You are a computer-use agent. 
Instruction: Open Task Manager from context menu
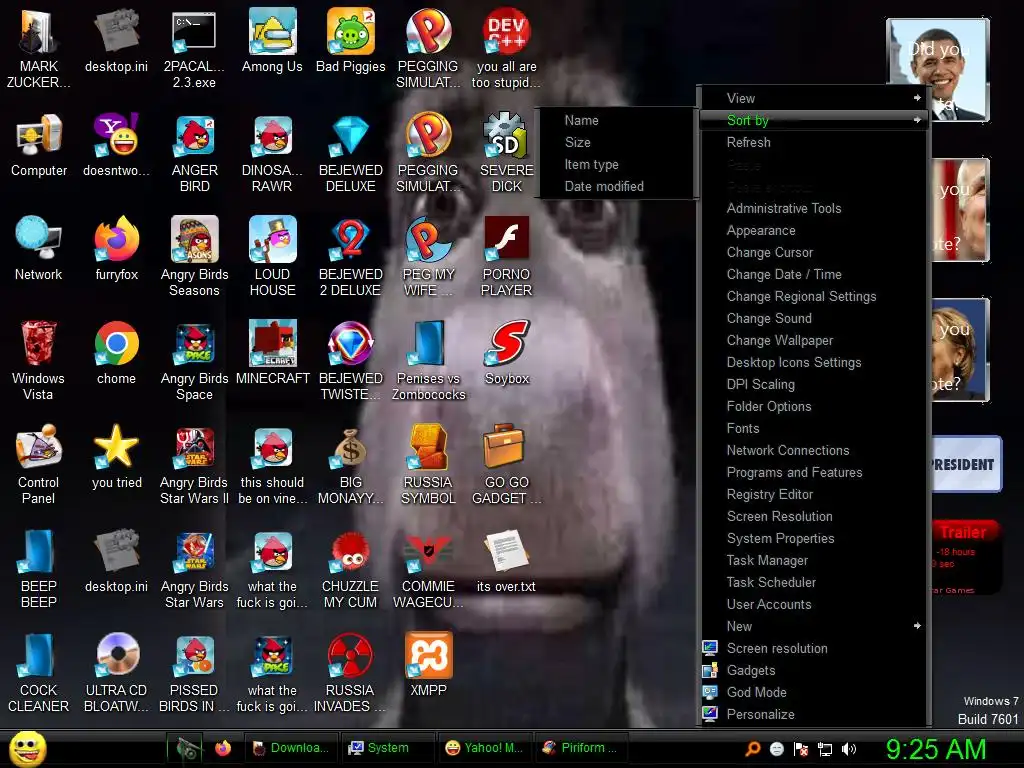pos(813,560)
